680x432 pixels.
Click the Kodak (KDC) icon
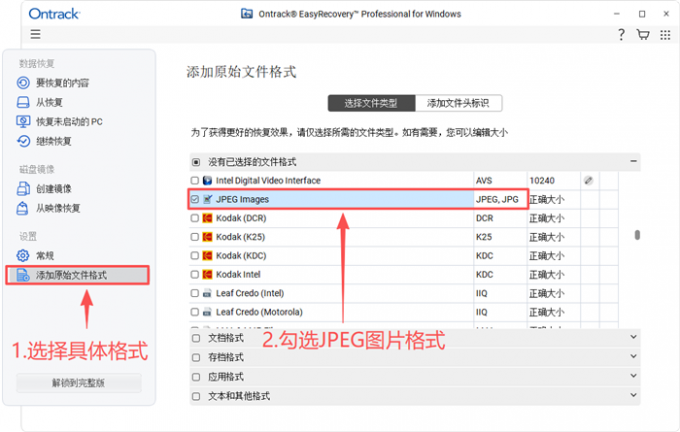pyautogui.click(x=208, y=255)
